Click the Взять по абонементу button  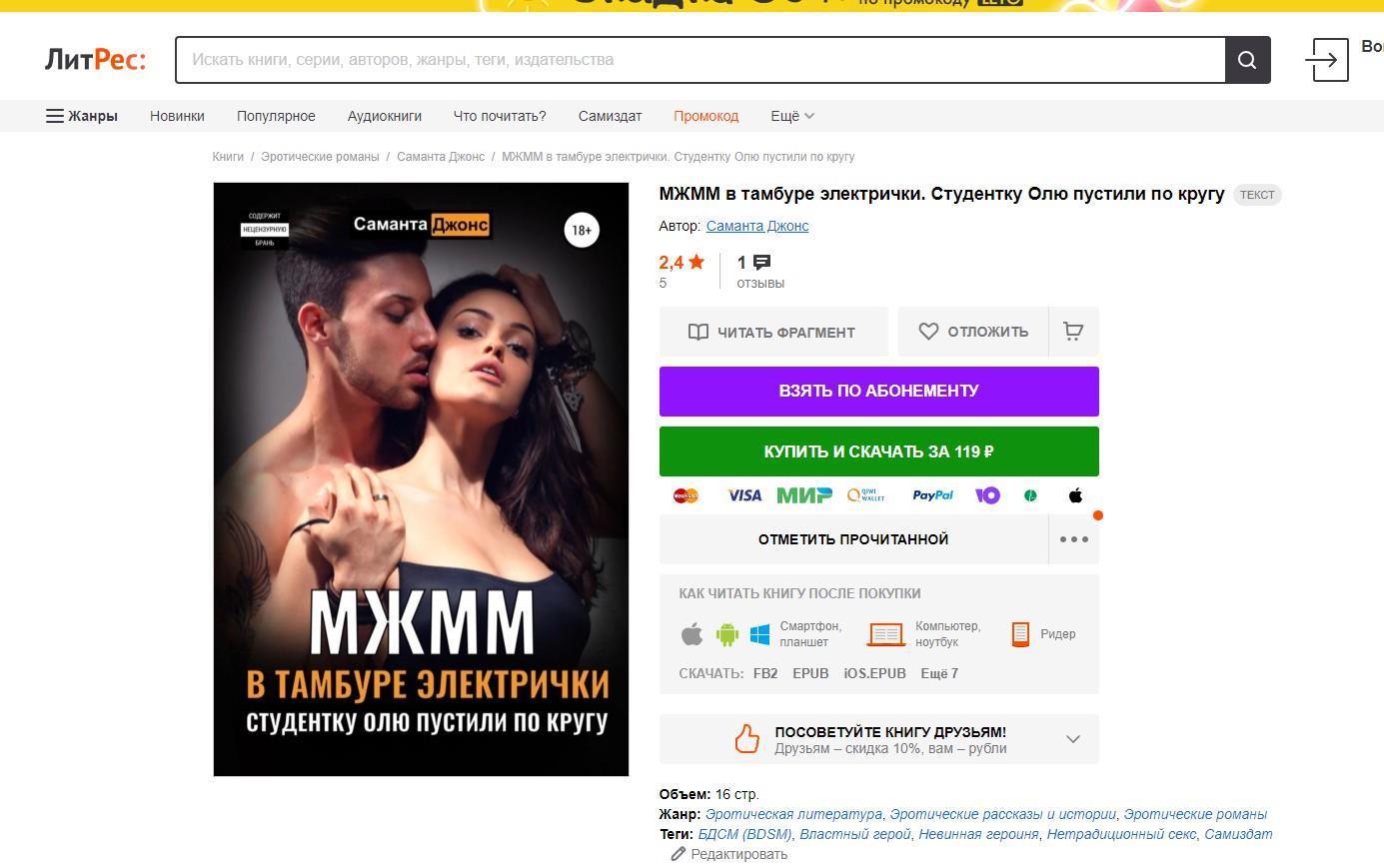pos(879,391)
